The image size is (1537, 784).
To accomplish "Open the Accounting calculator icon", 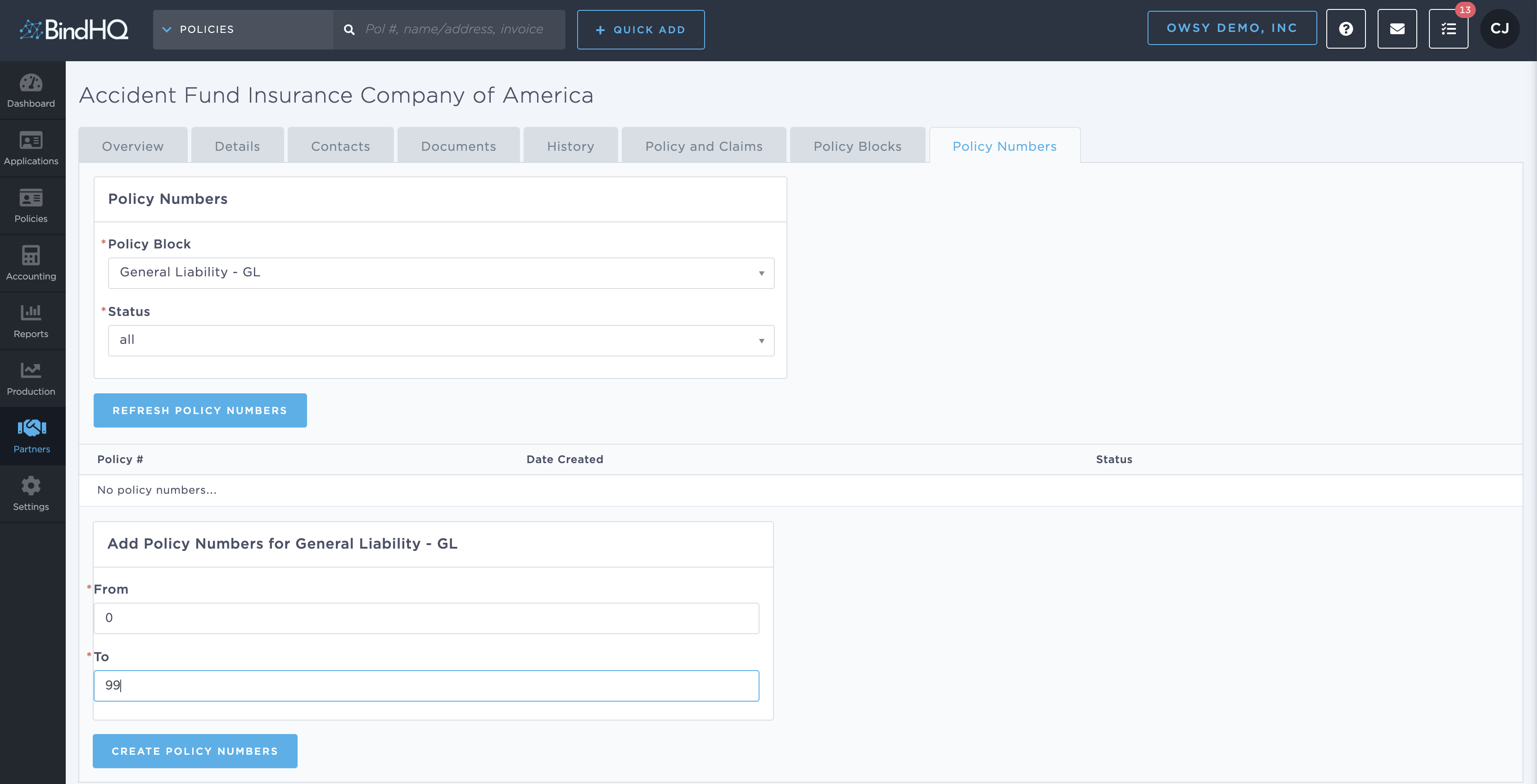I will click(x=31, y=263).
